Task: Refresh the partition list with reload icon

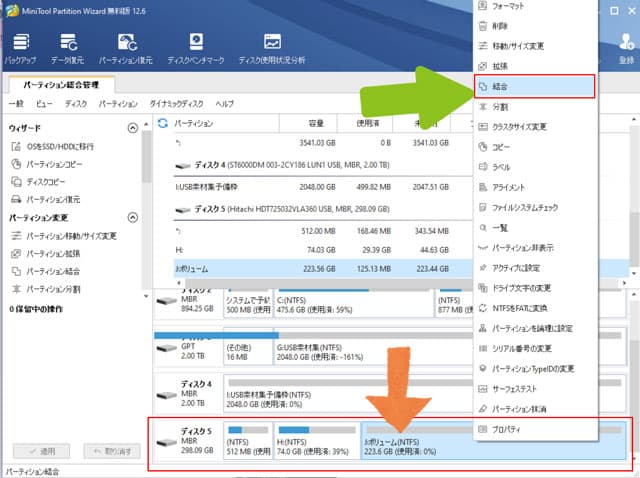Action: (x=163, y=123)
